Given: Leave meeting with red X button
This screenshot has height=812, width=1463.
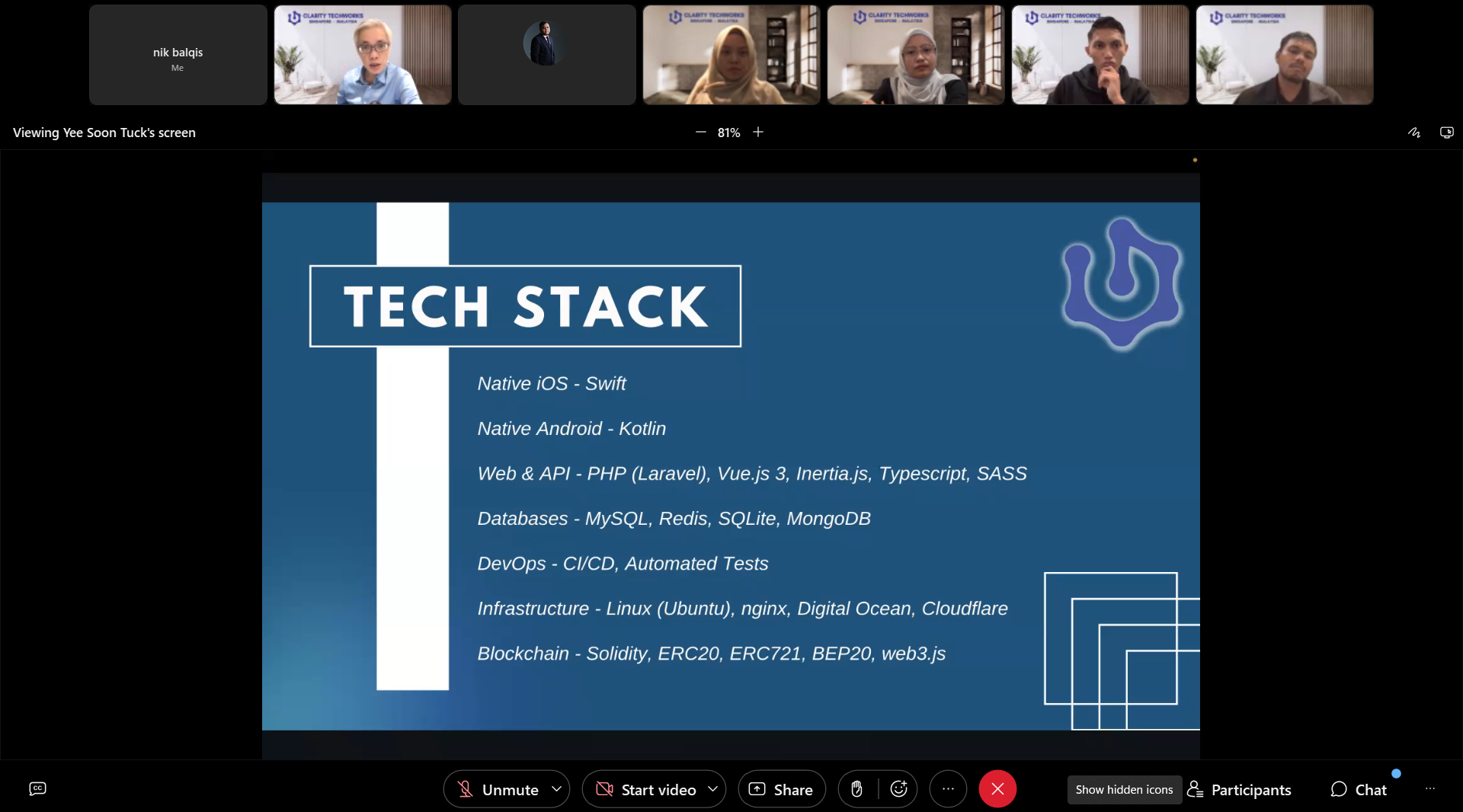Looking at the screenshot, I should [997, 789].
